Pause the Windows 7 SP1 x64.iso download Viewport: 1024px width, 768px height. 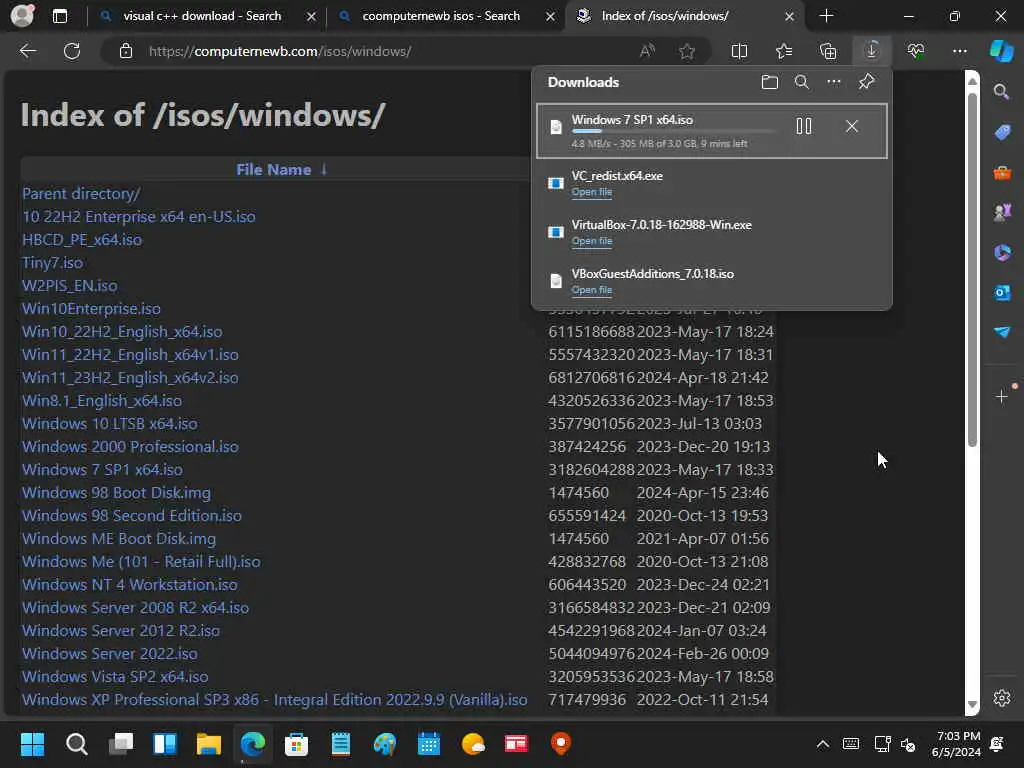coord(804,126)
